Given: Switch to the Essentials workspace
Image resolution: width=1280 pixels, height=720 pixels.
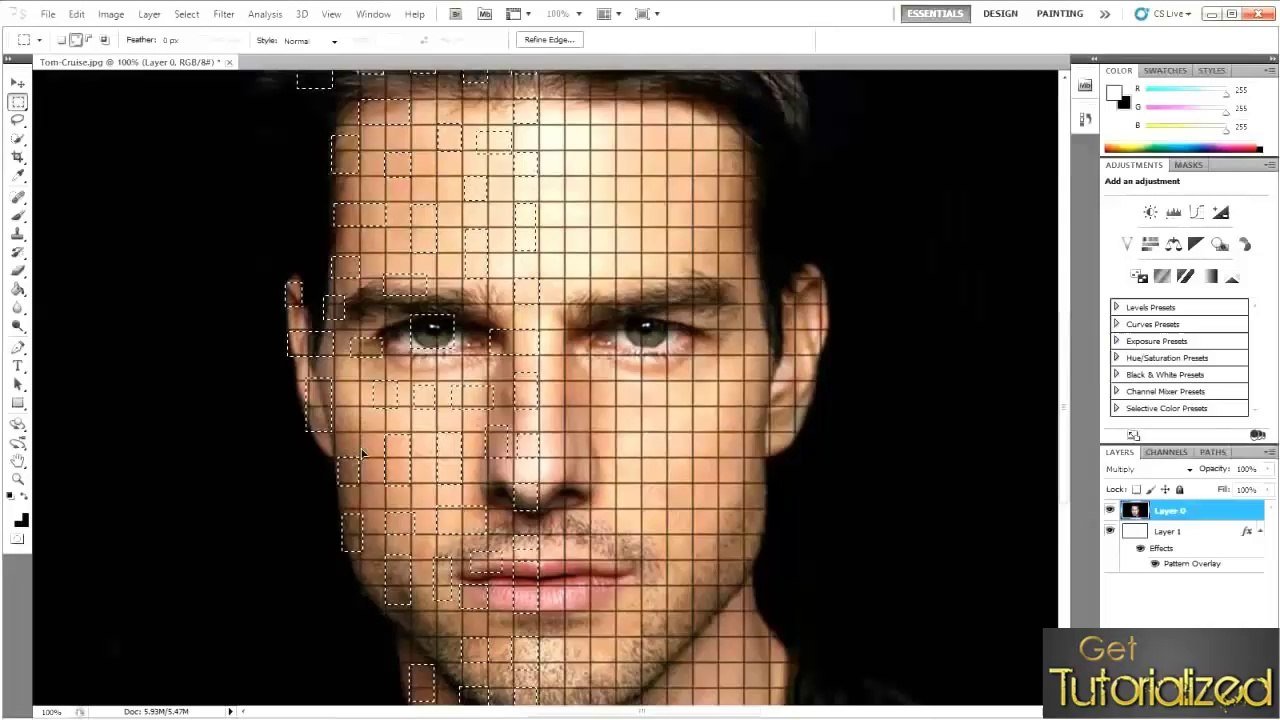Looking at the screenshot, I should point(935,14).
